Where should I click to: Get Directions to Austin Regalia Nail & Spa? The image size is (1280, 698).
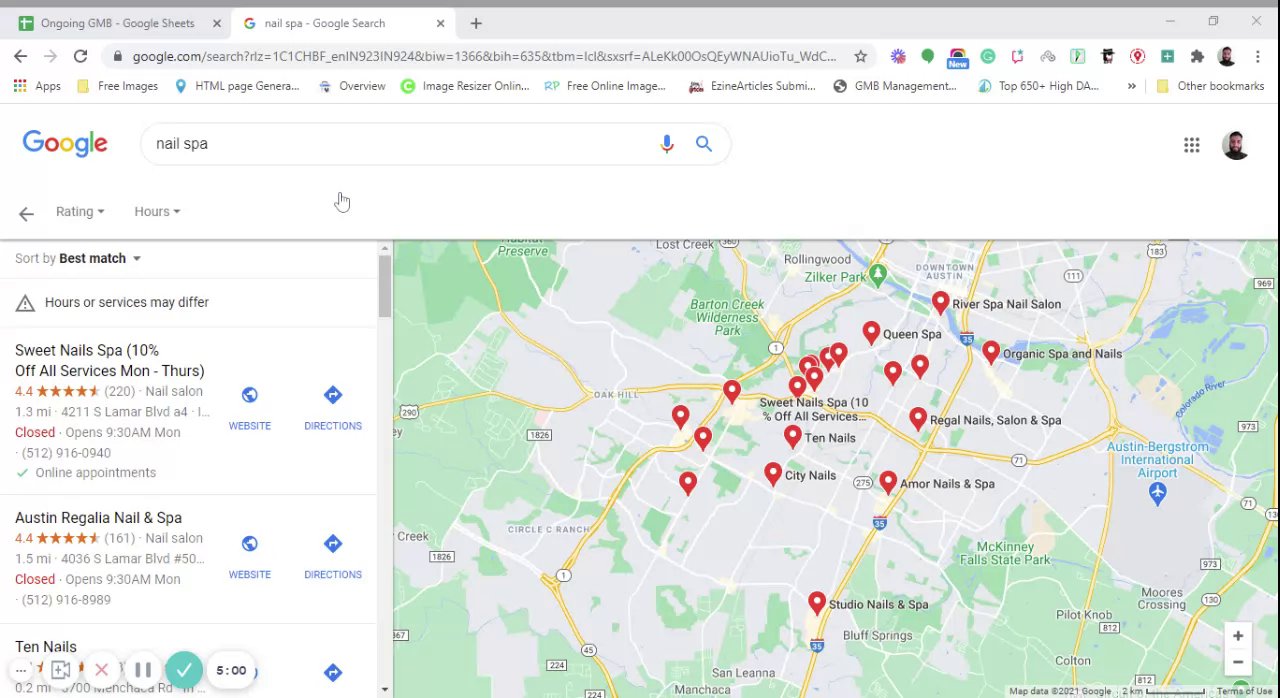click(x=333, y=557)
